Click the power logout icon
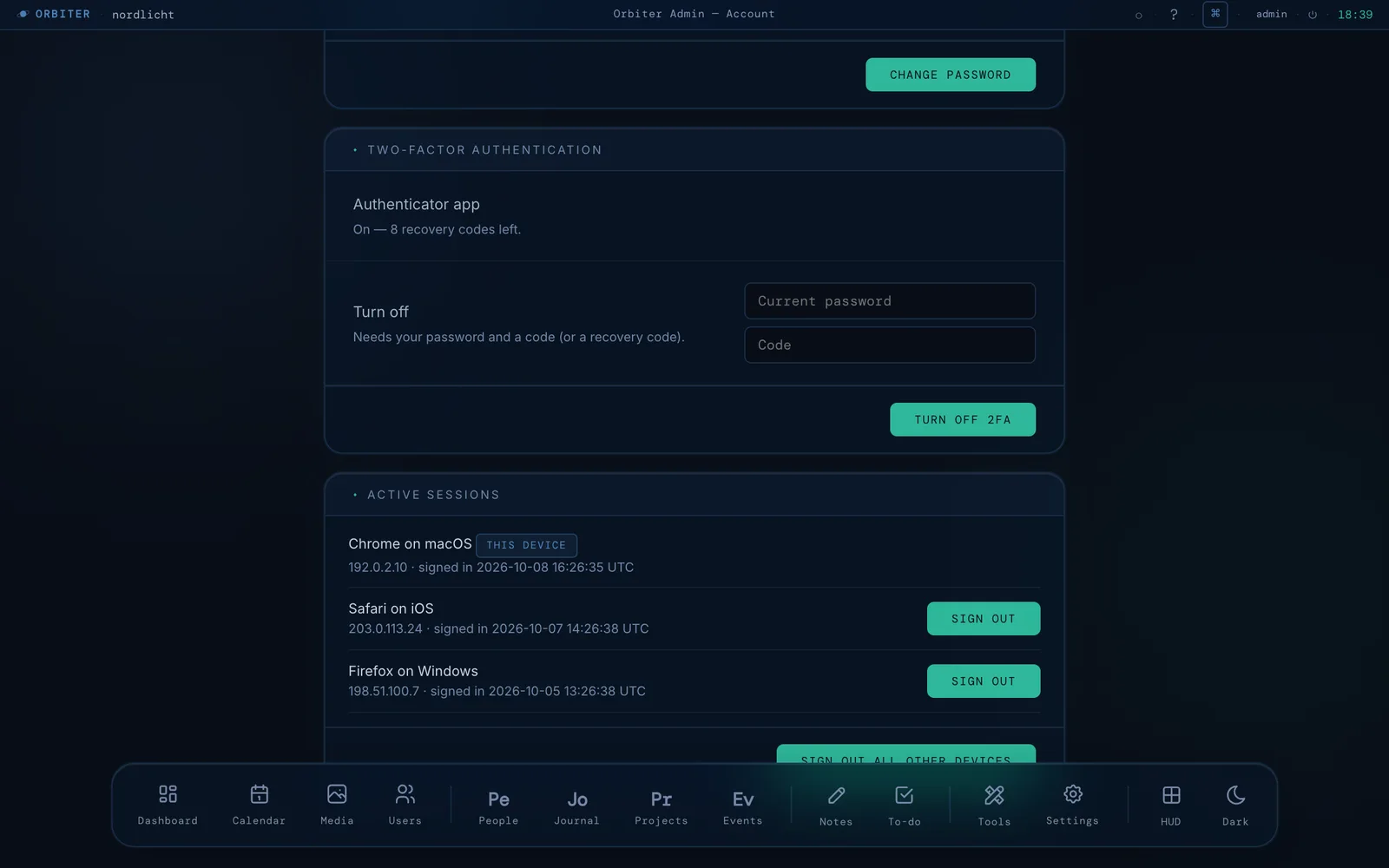1389x868 pixels. click(1313, 15)
